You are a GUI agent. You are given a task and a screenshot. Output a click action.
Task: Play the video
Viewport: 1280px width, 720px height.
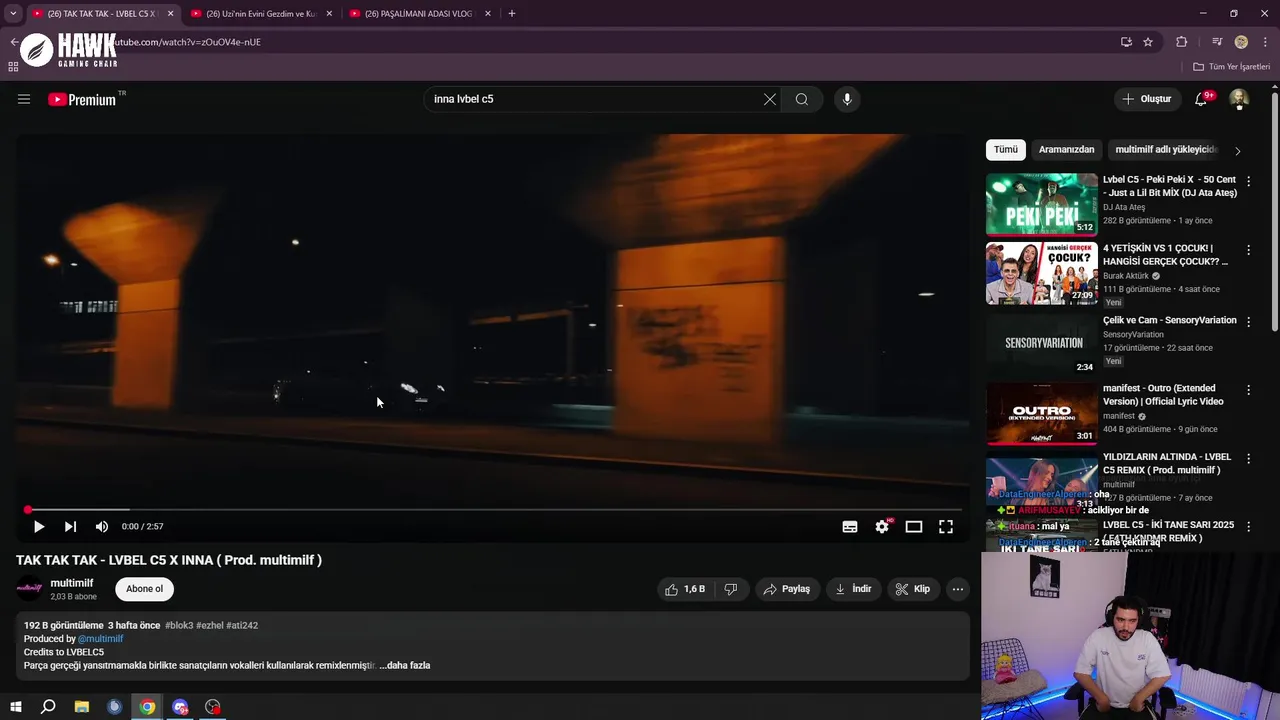point(39,526)
